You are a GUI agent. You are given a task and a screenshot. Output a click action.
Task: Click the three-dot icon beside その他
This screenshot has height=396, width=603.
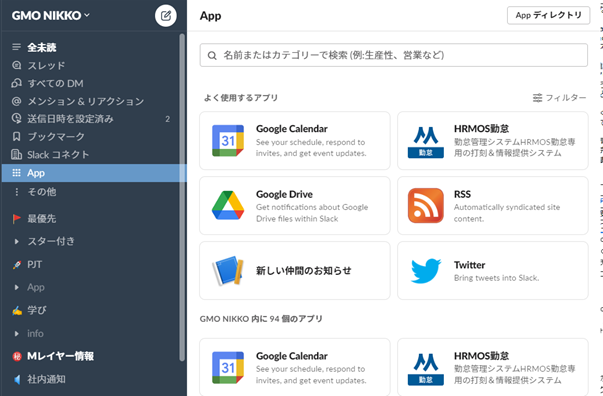point(16,191)
